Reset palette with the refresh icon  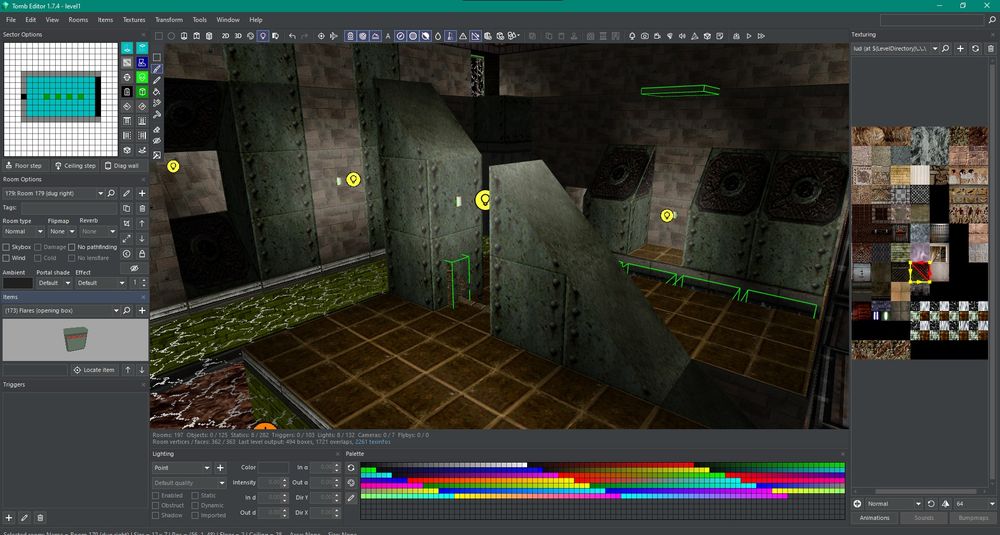[351, 467]
